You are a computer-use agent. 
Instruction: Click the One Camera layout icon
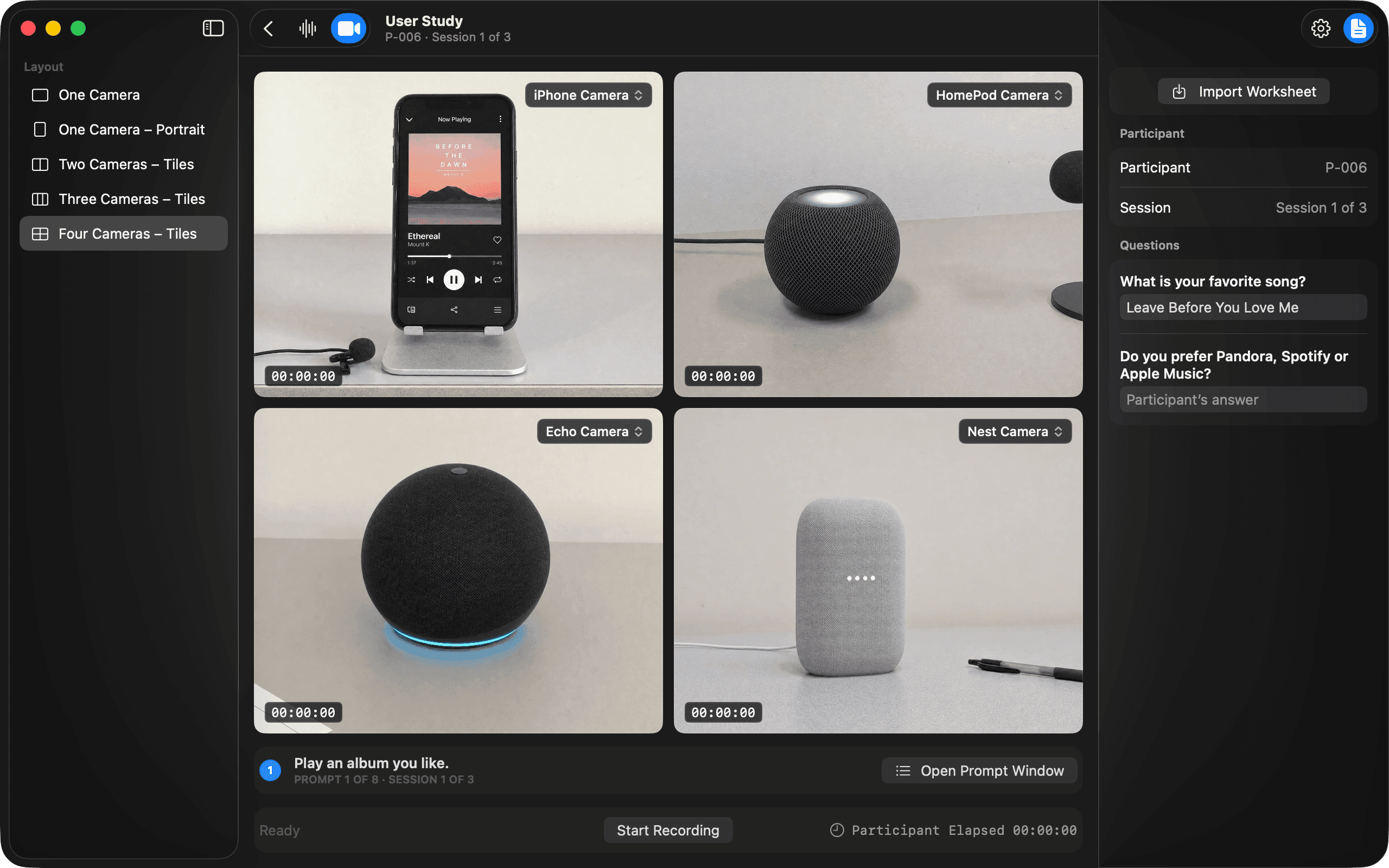tap(40, 95)
